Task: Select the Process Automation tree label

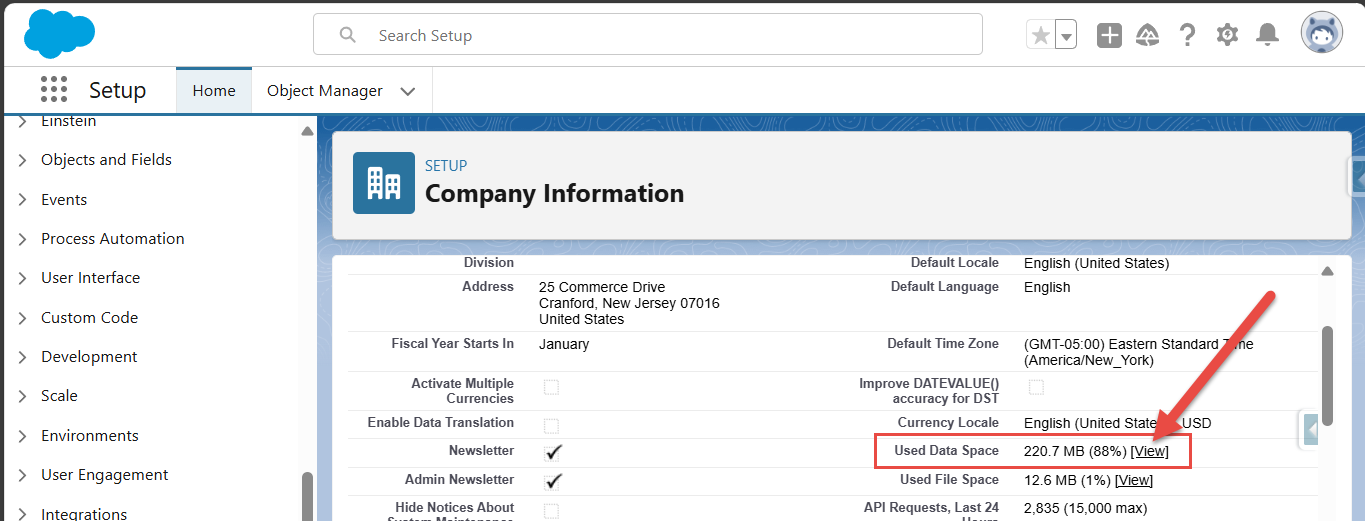Action: [113, 239]
